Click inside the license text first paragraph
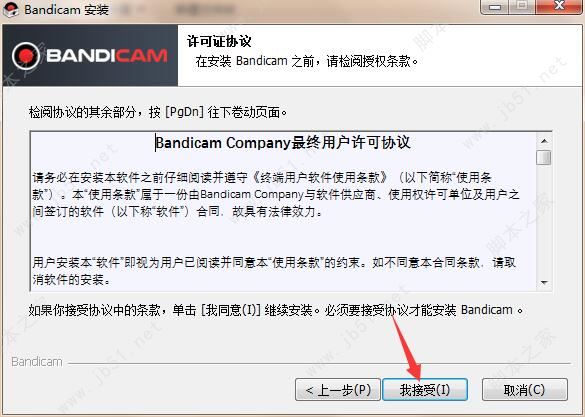Image resolution: width=585 pixels, height=417 pixels. [x=275, y=194]
